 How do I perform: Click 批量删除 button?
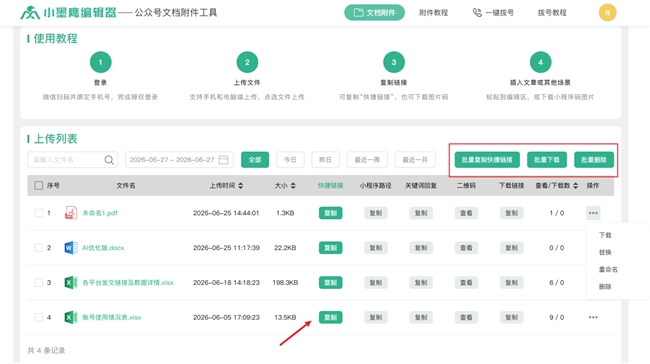(x=594, y=160)
